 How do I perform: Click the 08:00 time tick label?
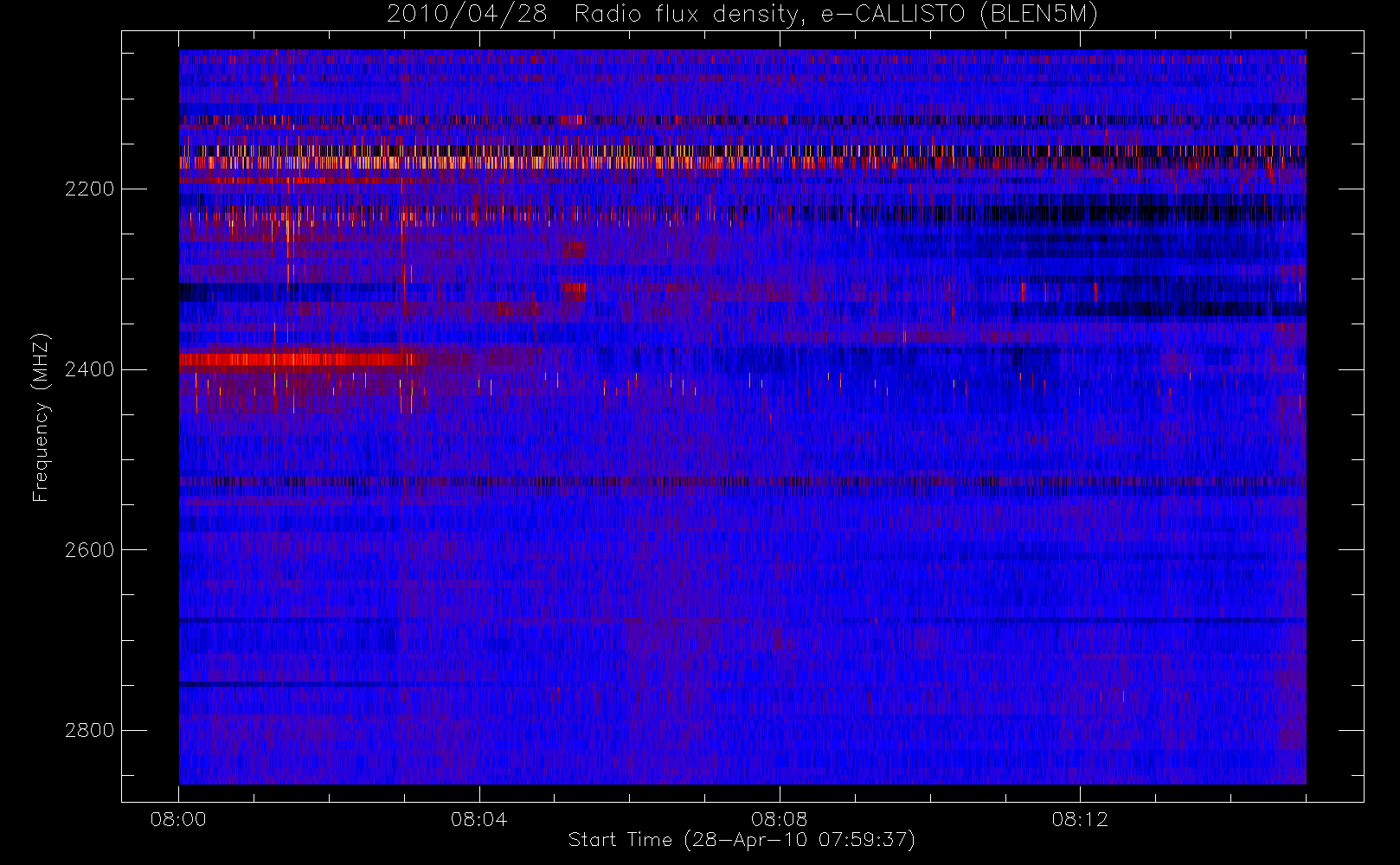(x=178, y=819)
